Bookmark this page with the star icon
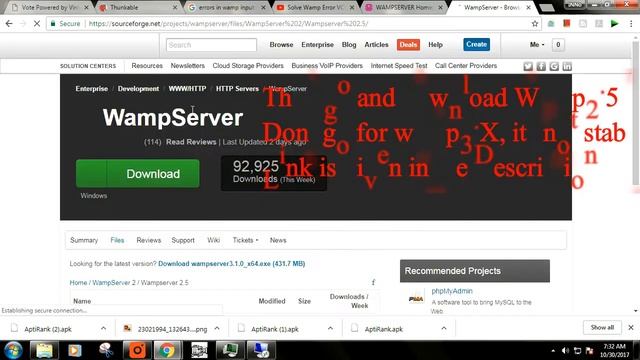 tap(535, 24)
